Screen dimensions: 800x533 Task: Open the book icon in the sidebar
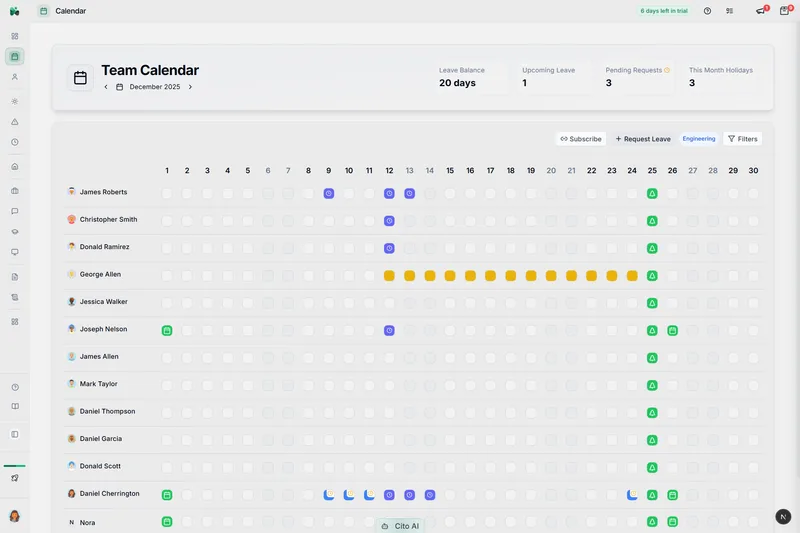pyautogui.click(x=15, y=407)
